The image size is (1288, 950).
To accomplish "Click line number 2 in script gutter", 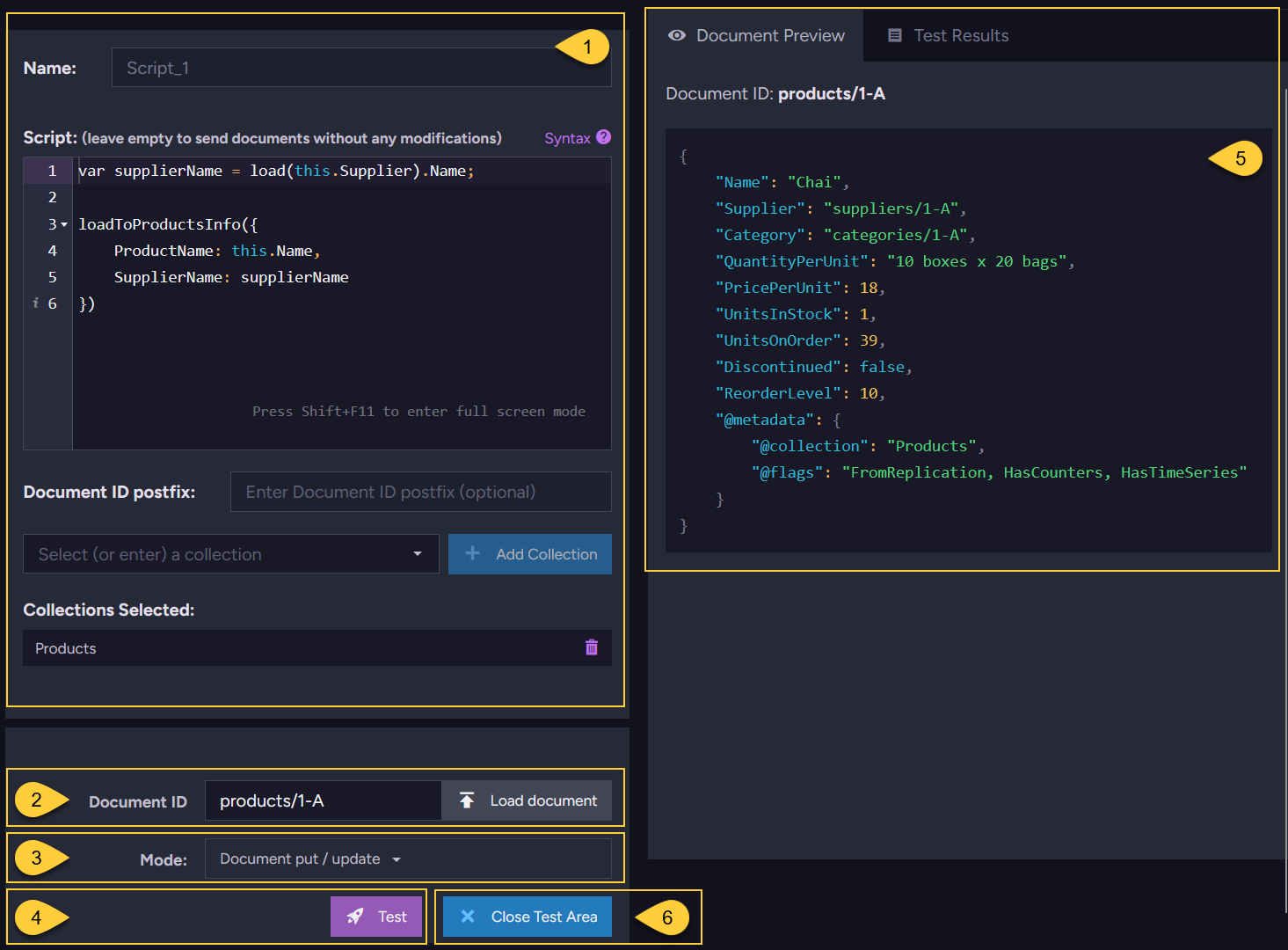I will point(52,197).
